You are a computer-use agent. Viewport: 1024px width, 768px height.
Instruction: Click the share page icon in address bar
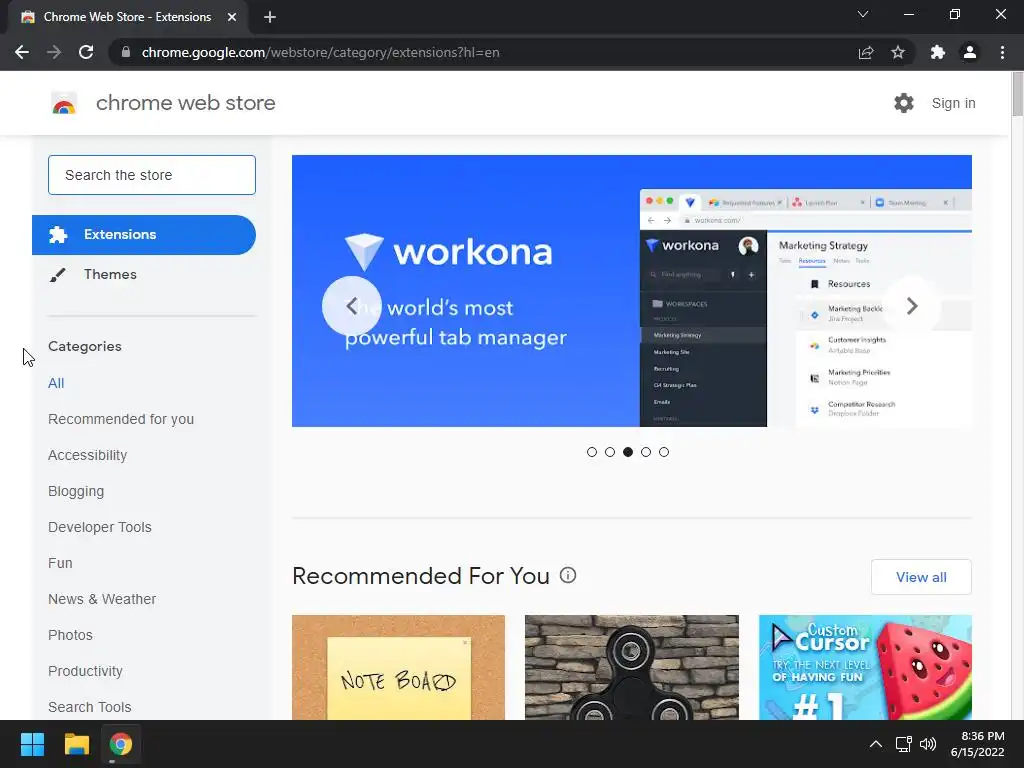[866, 52]
